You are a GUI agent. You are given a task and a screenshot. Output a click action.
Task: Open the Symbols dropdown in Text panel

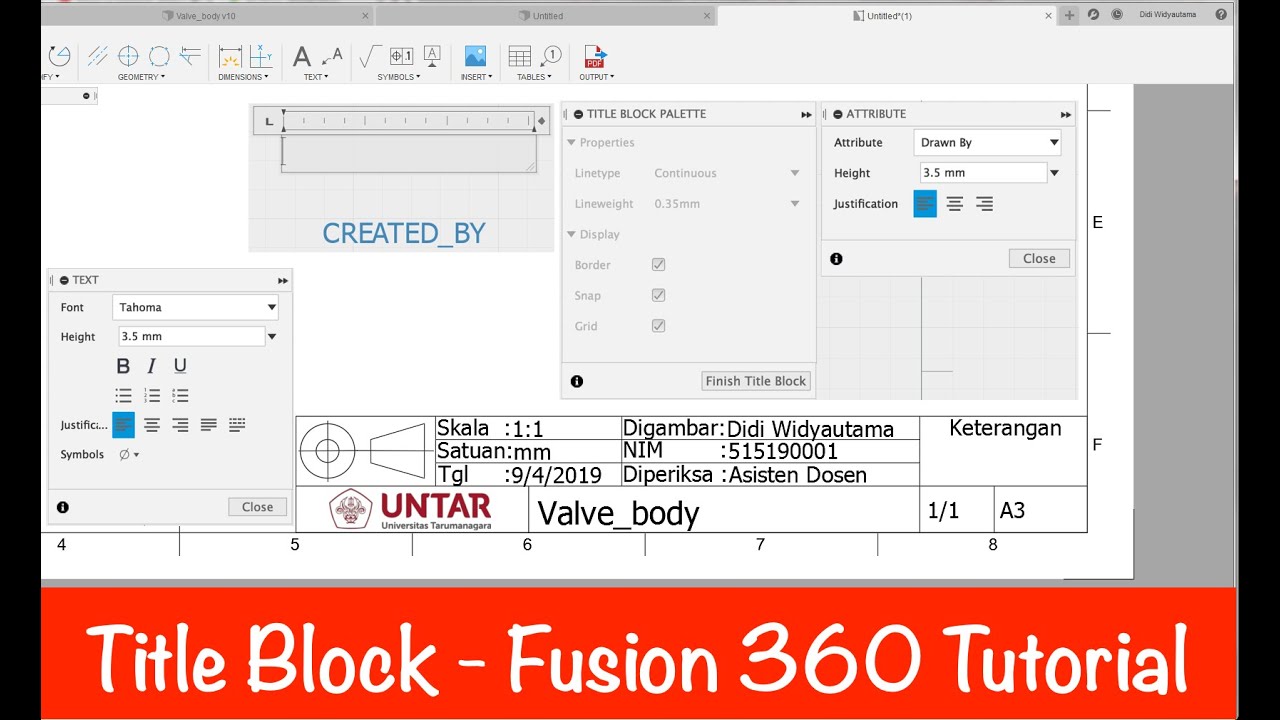click(129, 454)
